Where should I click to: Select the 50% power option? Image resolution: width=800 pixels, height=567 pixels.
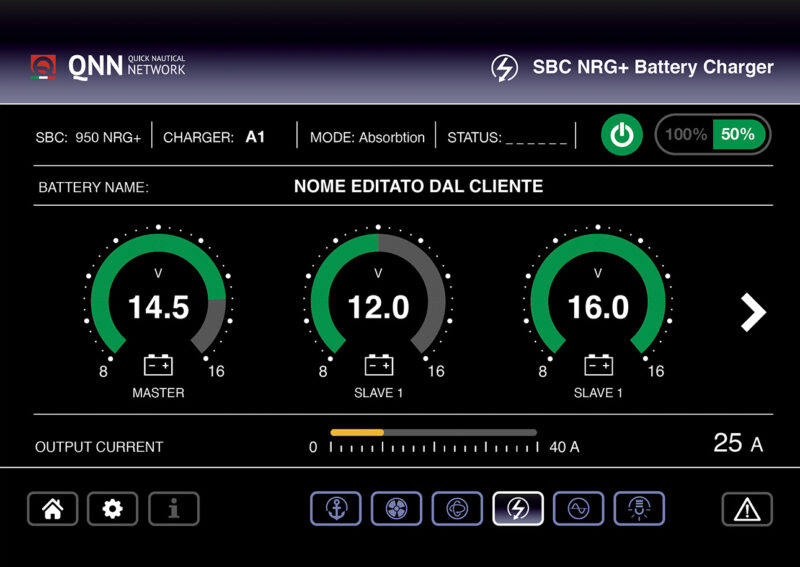[x=738, y=135]
